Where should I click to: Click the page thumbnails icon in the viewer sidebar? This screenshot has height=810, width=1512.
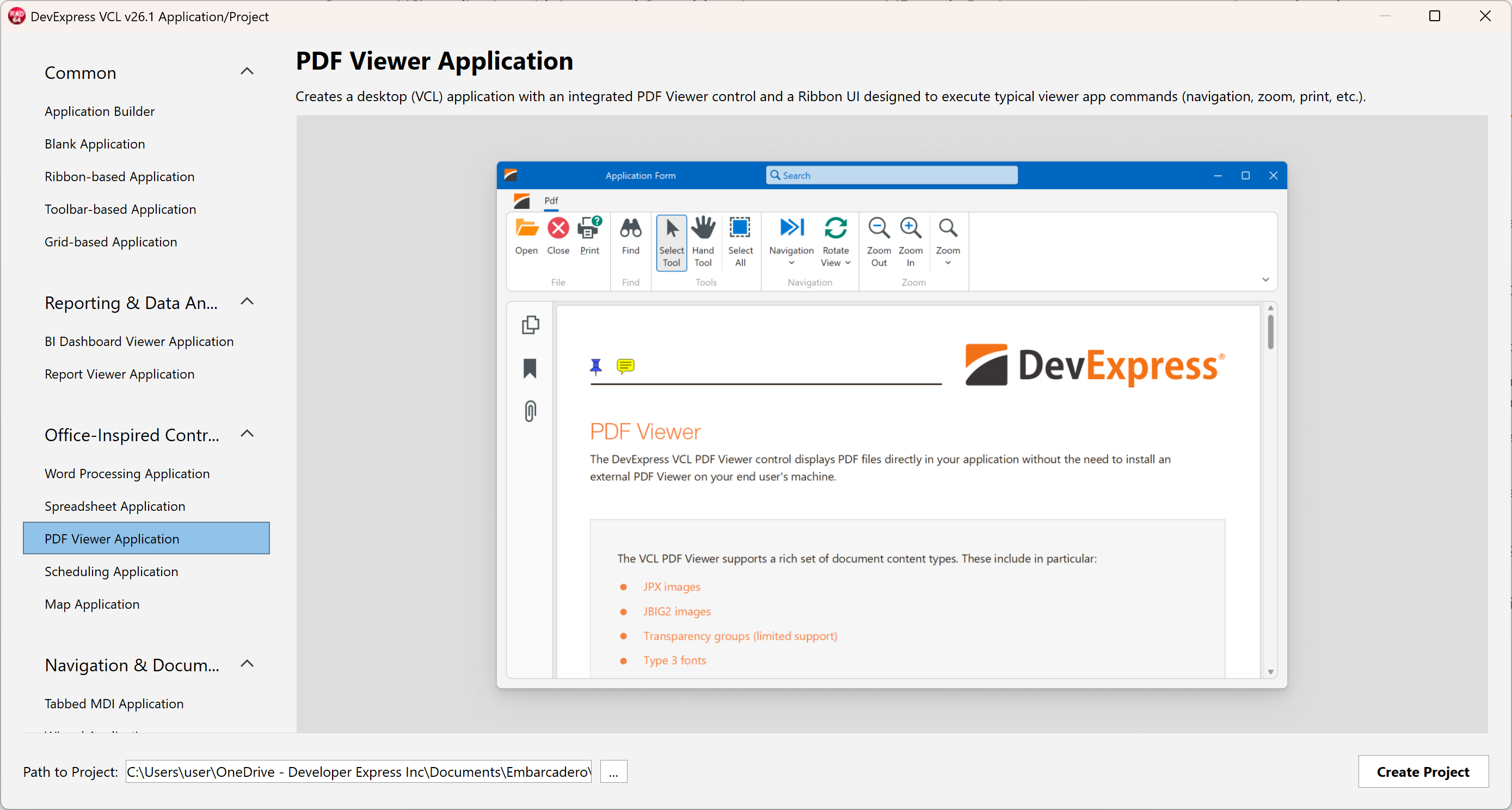point(530,324)
